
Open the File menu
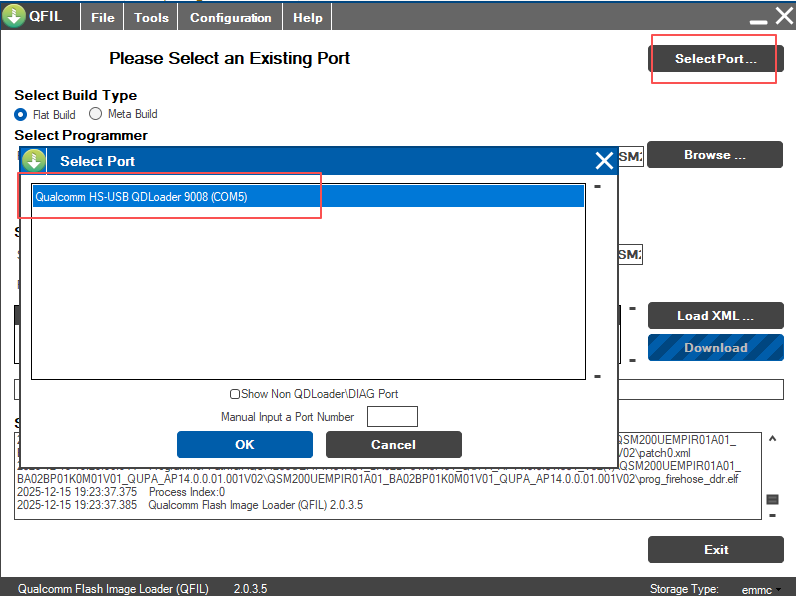103,17
